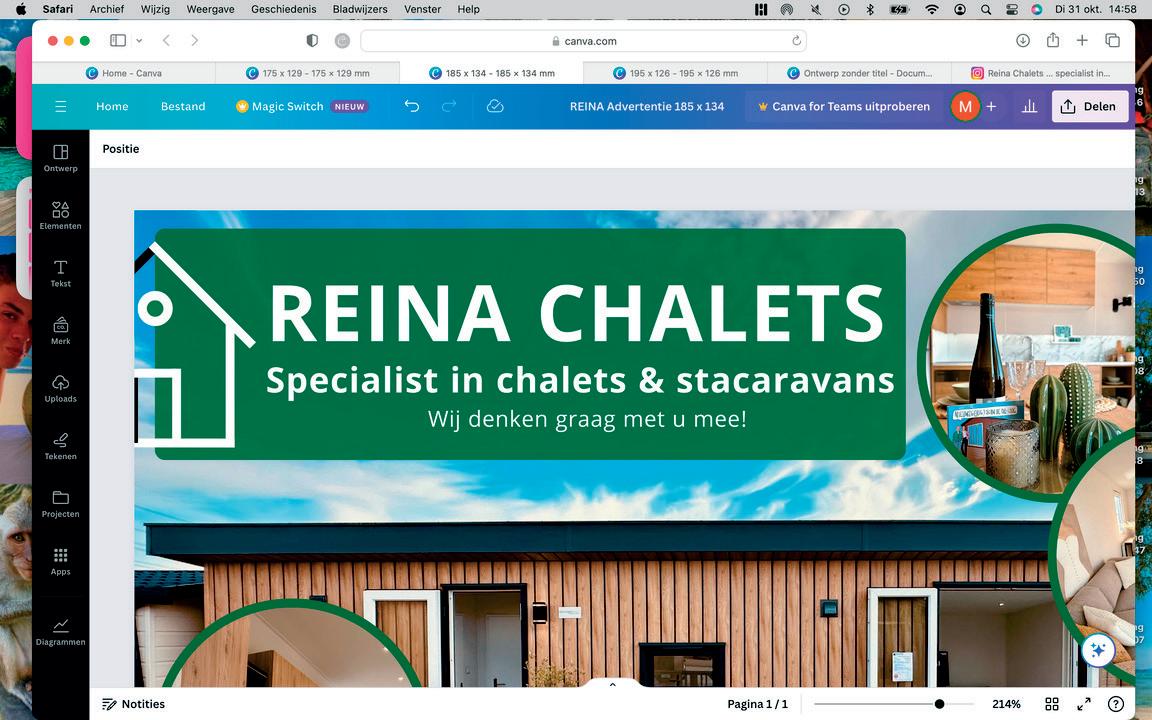The width and height of the screenshot is (1152, 720).
Task: Switch to Reina Chalets Instagram tab
Action: click(x=1042, y=73)
